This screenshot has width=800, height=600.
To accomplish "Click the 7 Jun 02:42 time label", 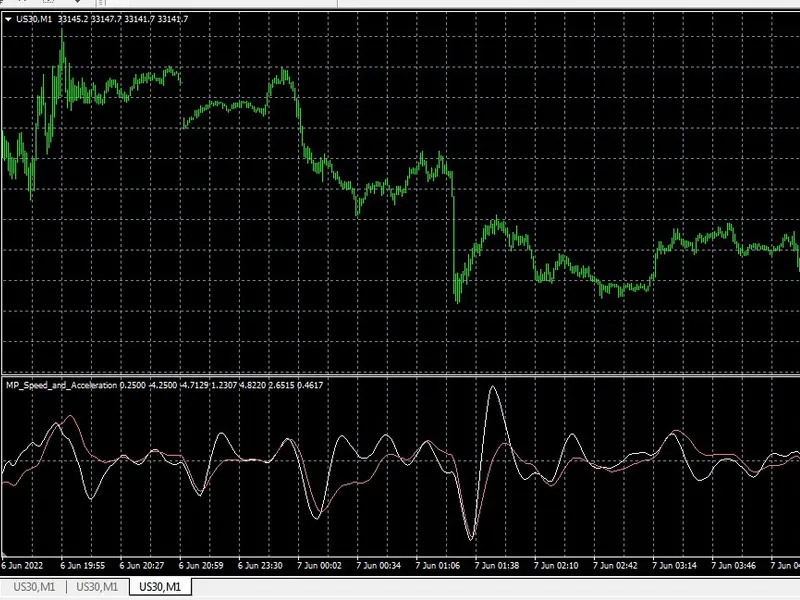I will [615, 565].
